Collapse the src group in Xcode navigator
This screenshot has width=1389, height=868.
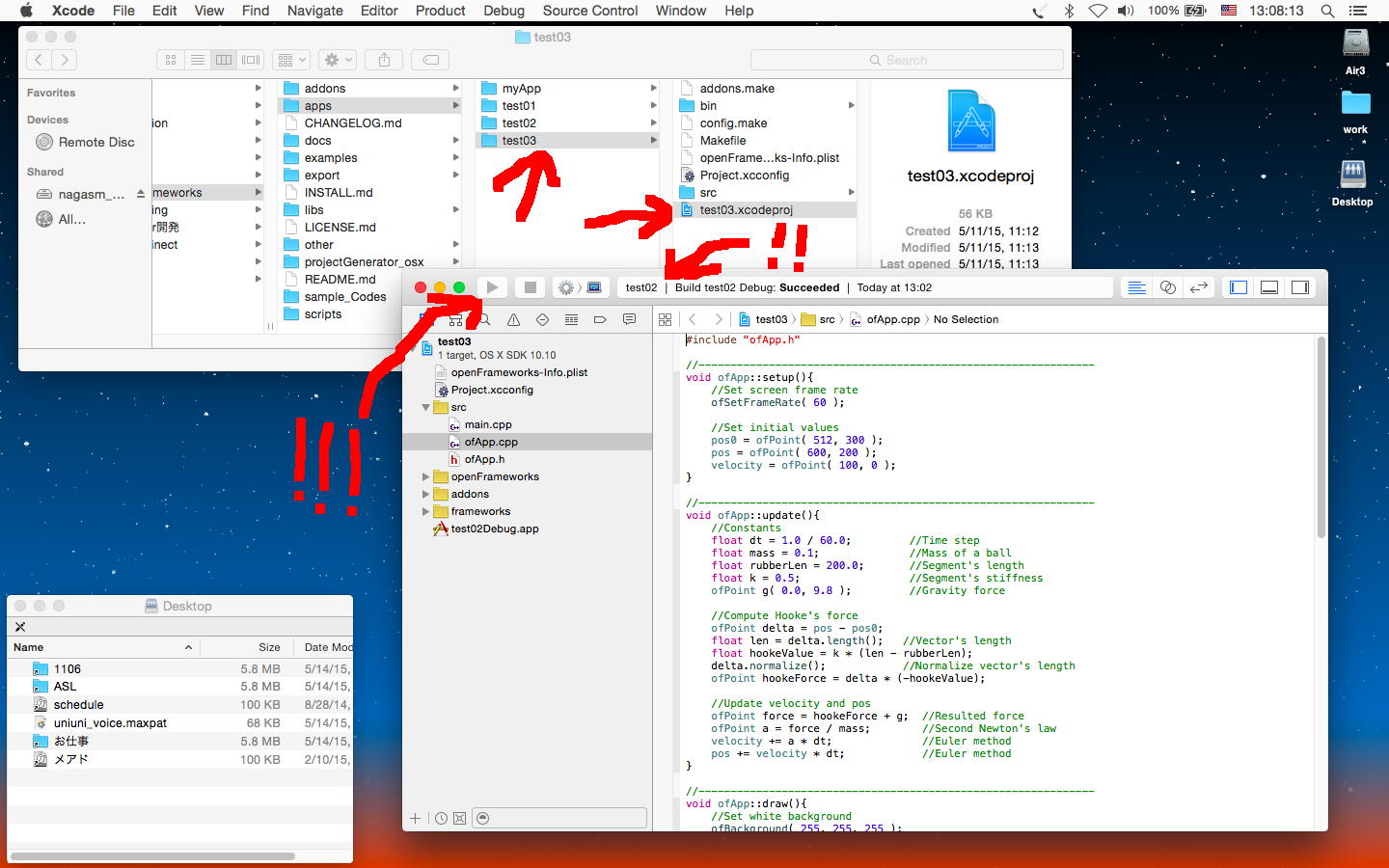point(425,407)
